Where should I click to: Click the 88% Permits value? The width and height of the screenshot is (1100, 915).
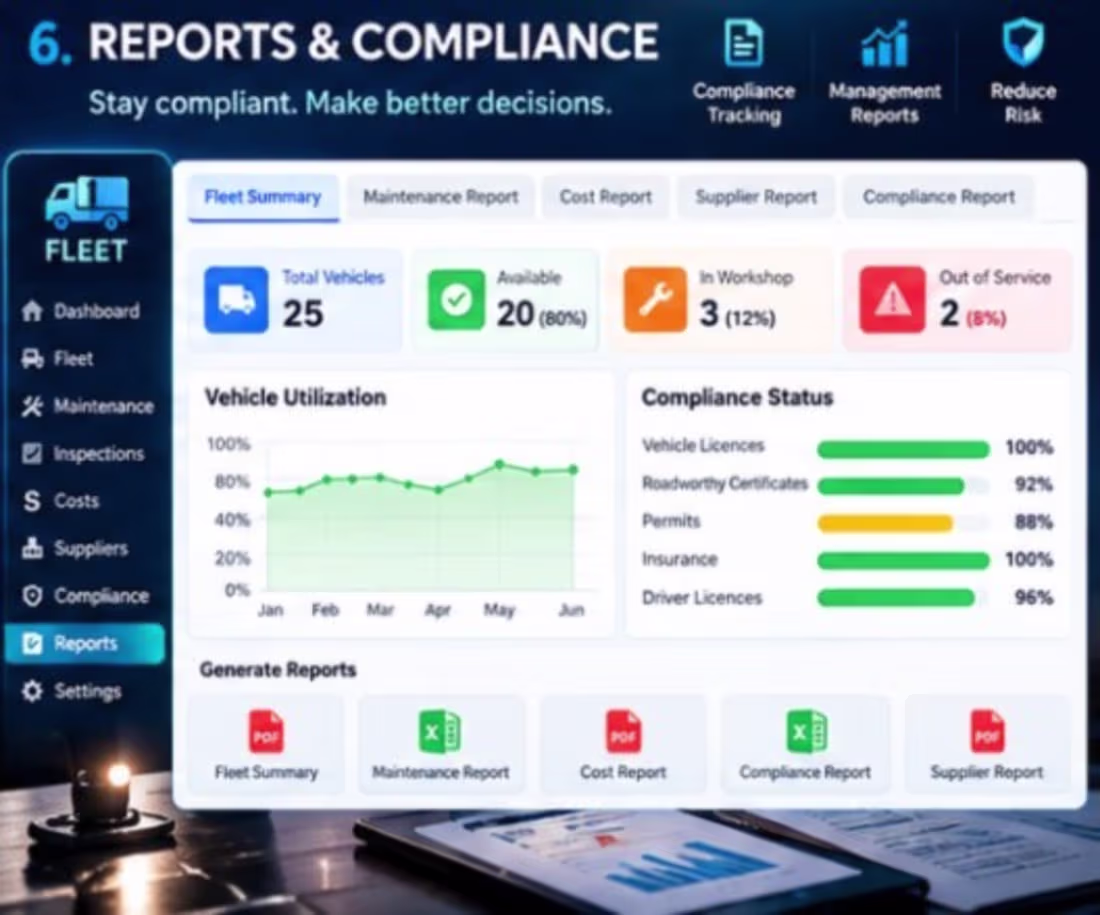(x=1033, y=522)
